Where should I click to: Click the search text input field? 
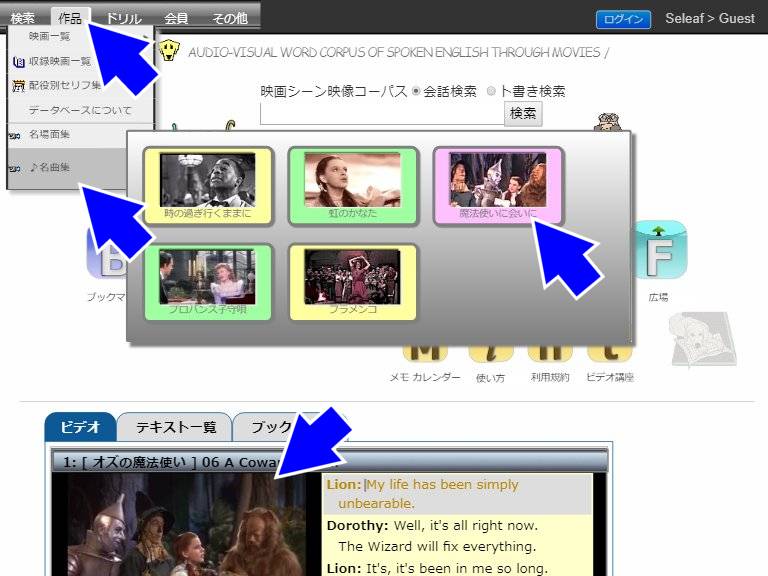click(x=381, y=113)
